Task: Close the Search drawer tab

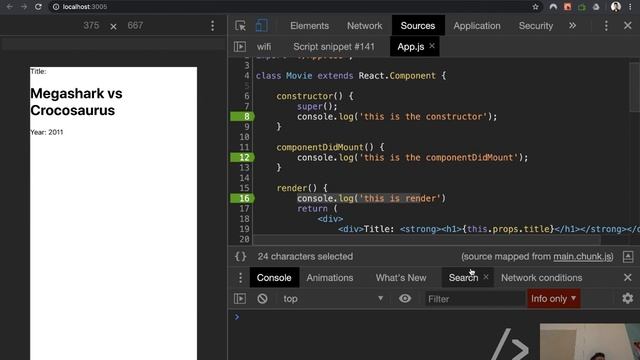Action: point(486,277)
